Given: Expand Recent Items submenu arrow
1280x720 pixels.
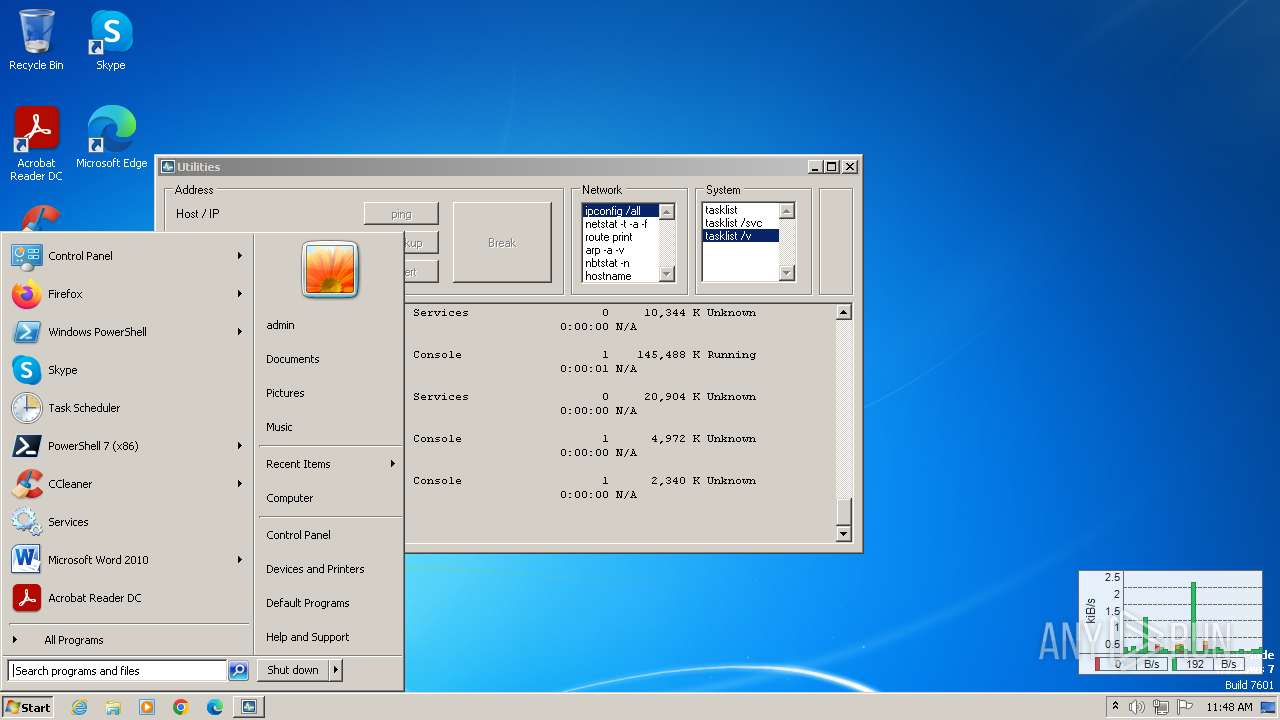Looking at the screenshot, I should 393,464.
